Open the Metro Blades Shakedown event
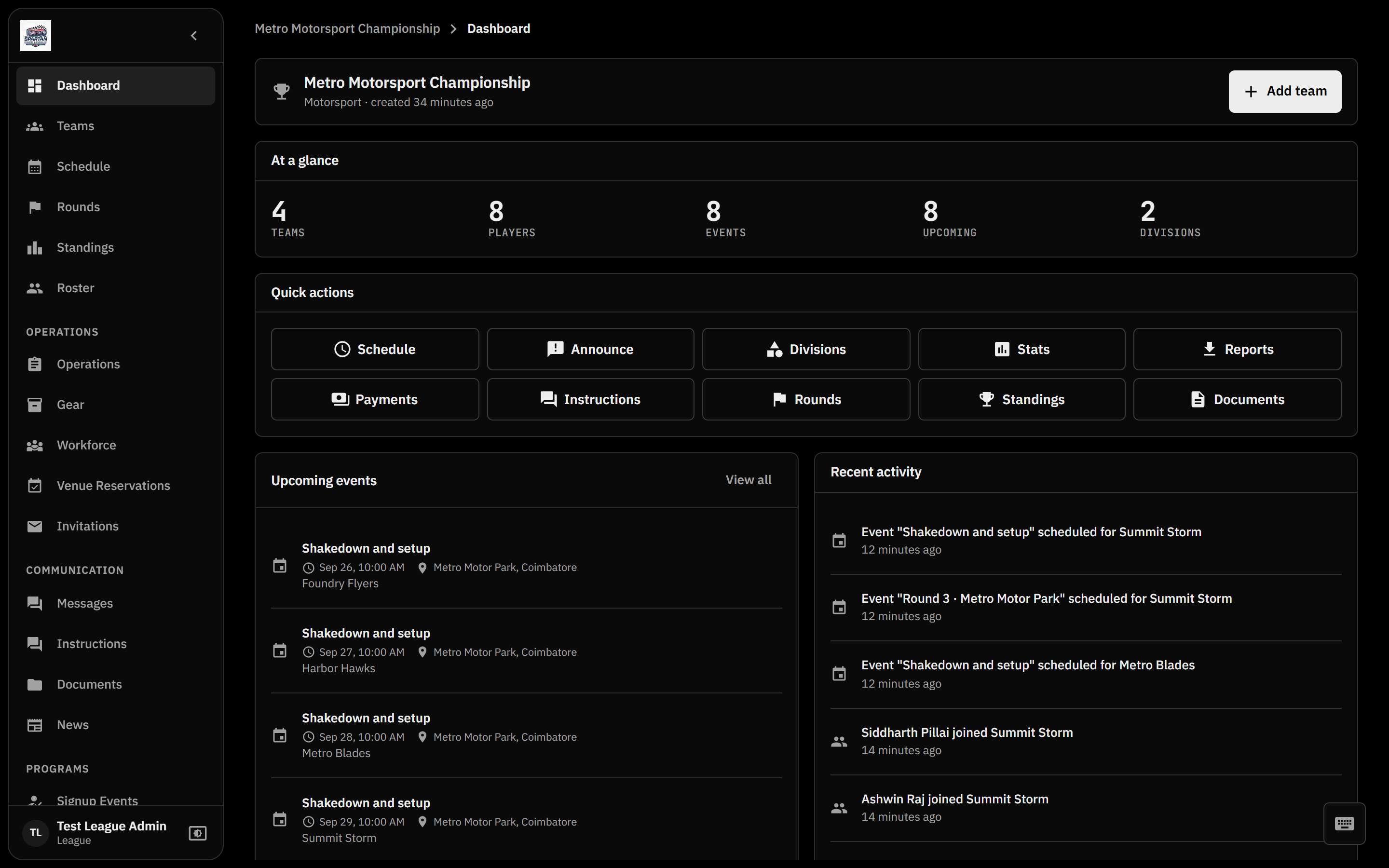The image size is (1389, 868). (526, 735)
